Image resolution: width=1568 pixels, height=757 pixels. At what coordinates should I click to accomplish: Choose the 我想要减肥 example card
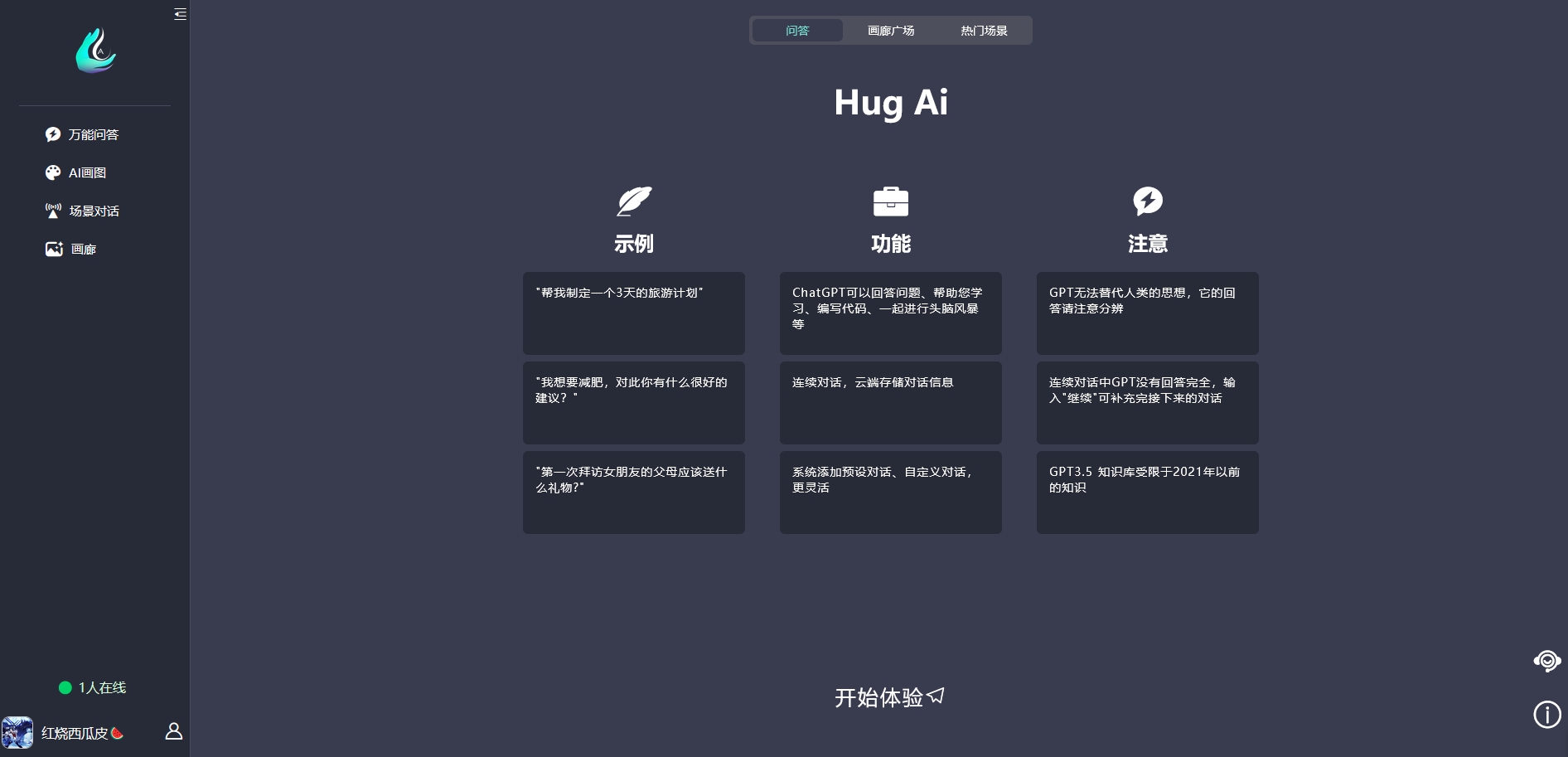pyautogui.click(x=634, y=403)
